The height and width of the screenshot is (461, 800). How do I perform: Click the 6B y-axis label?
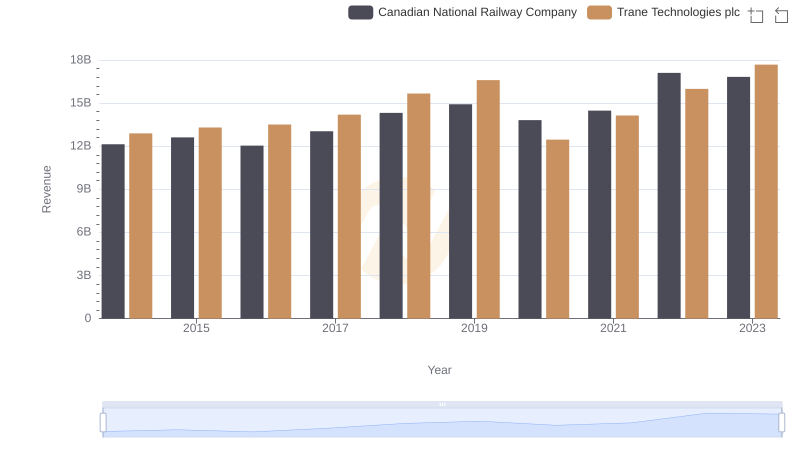point(84,232)
